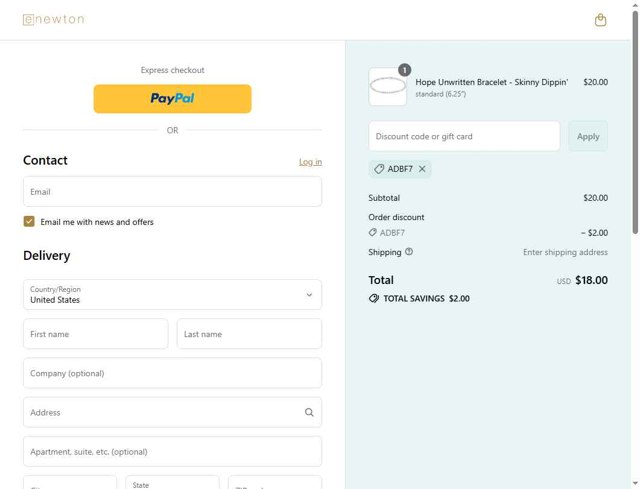The width and height of the screenshot is (640, 489).
Task: Click the Total Savings tag icon
Action: 373,298
